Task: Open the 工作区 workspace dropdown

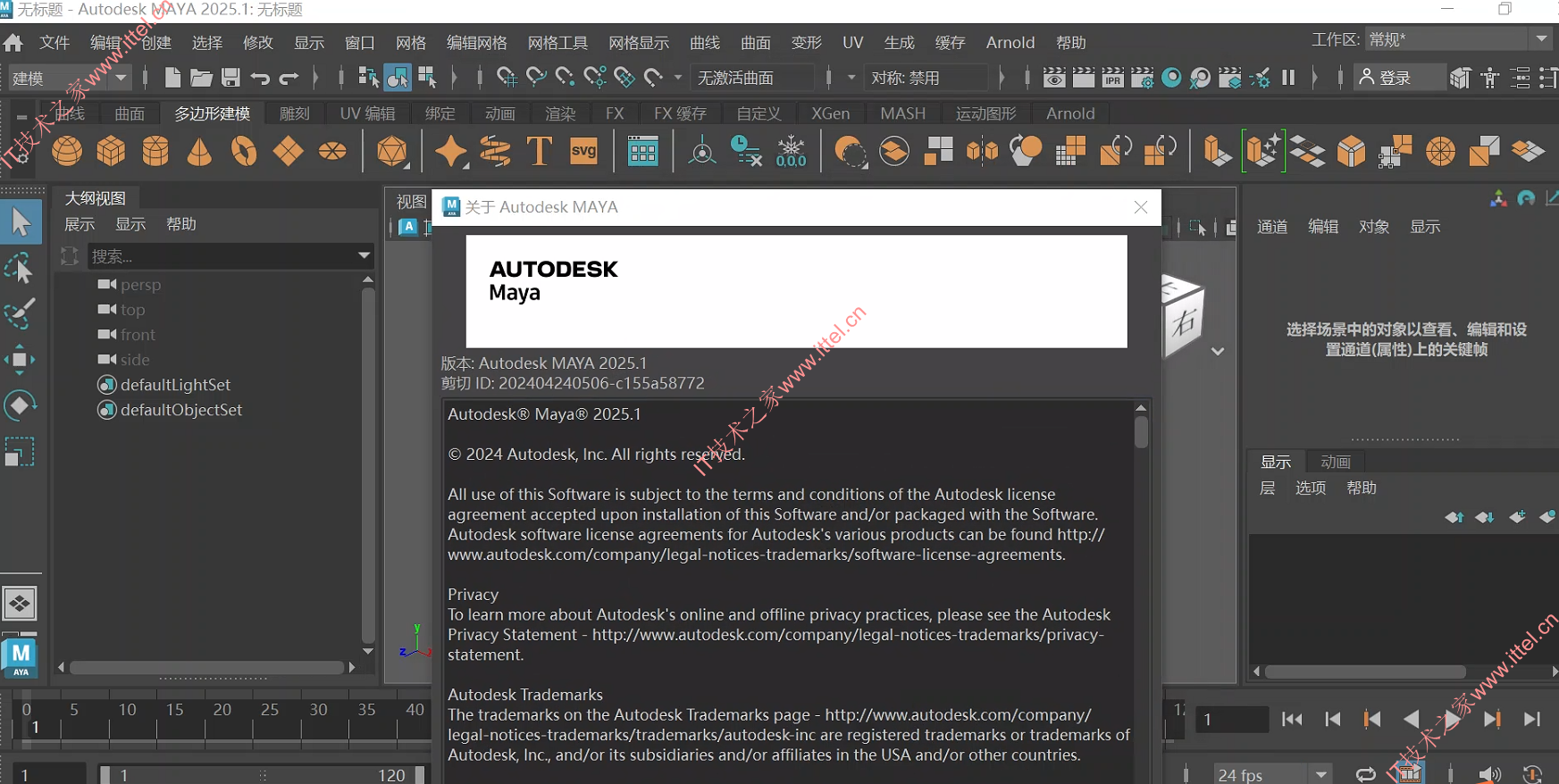Action: coord(1459,39)
